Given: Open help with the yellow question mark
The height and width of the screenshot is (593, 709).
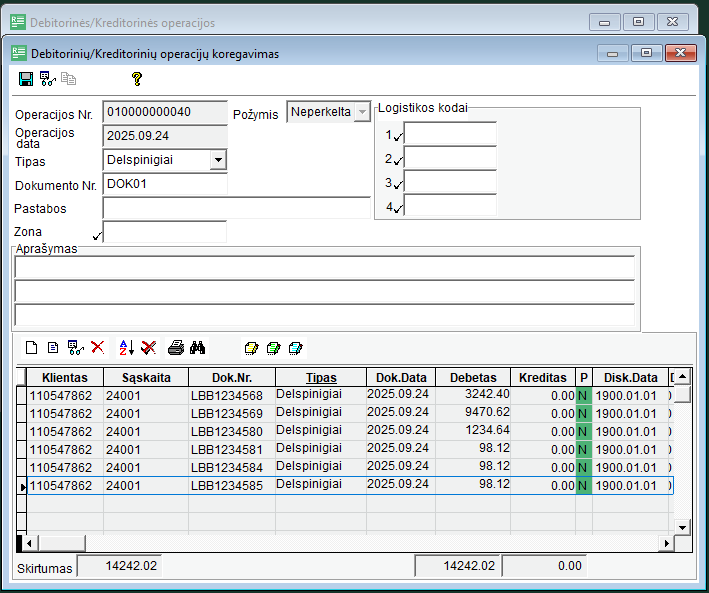Looking at the screenshot, I should tap(137, 79).
